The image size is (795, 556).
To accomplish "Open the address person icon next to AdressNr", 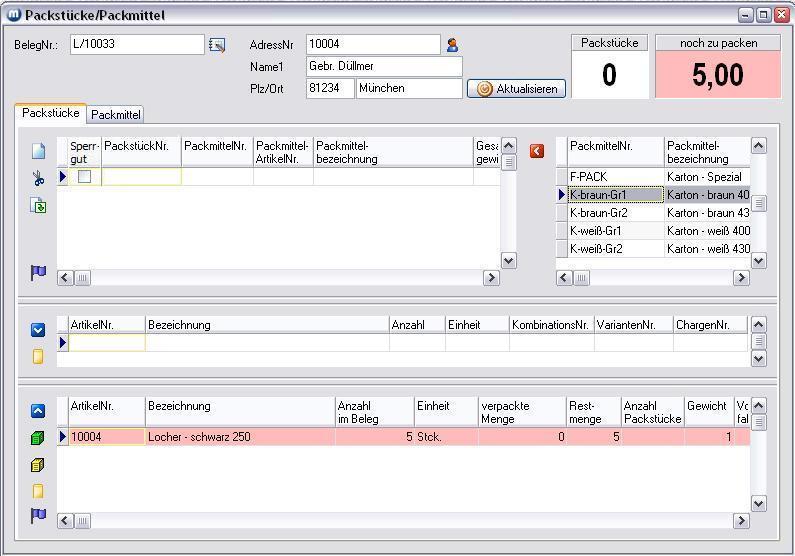I will coord(452,45).
